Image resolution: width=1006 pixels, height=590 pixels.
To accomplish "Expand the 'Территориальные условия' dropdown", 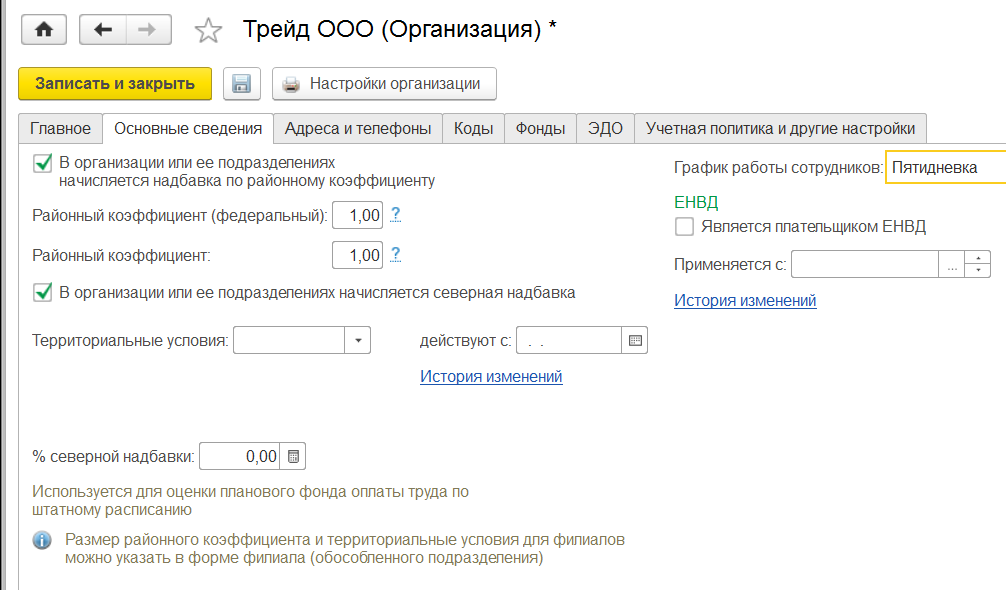I will pyautogui.click(x=358, y=341).
